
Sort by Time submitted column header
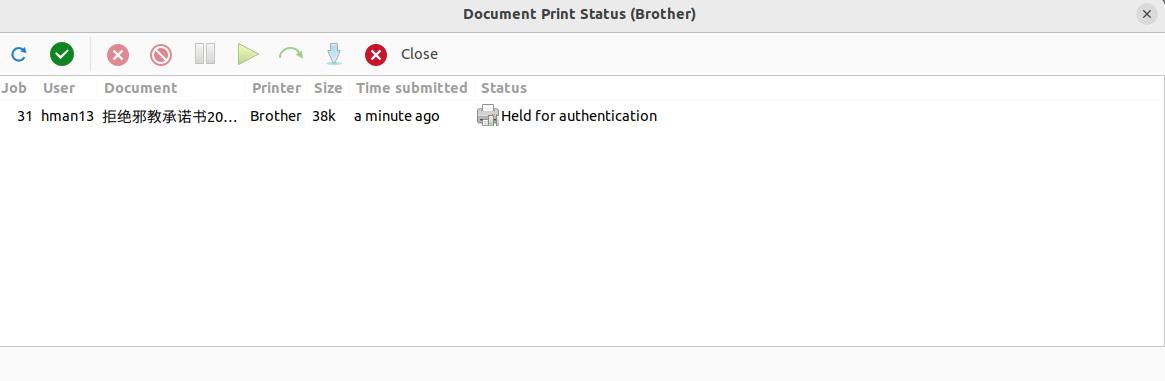coord(412,88)
